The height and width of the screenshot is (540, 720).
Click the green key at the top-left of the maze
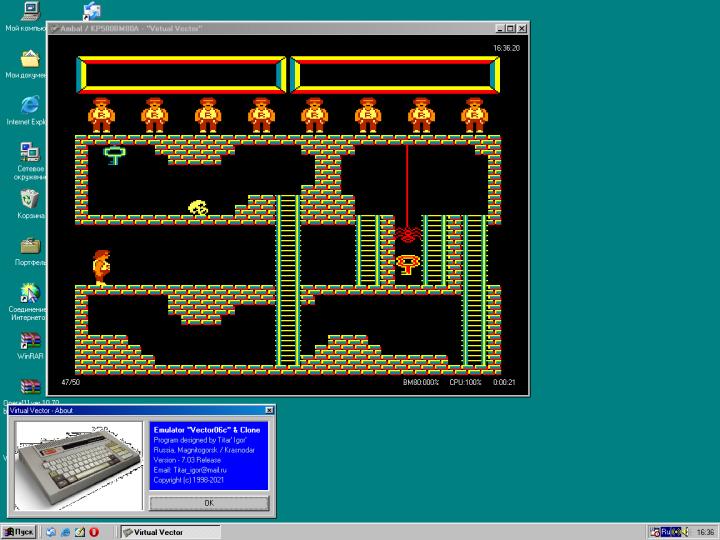114,155
